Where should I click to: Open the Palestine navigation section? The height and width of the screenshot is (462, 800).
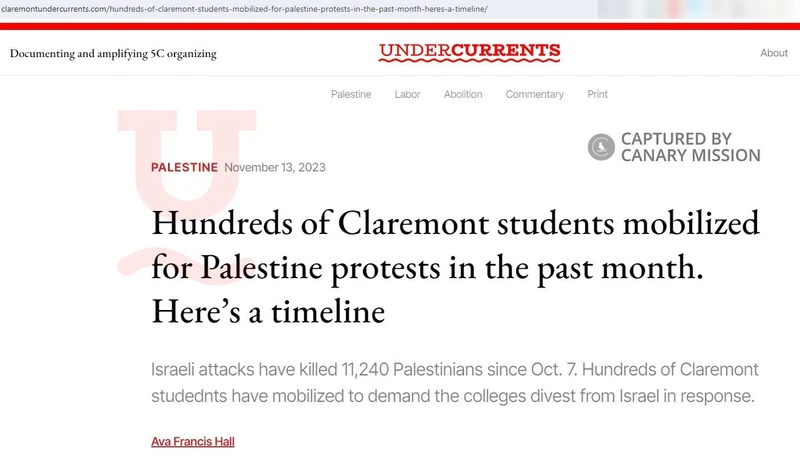(x=351, y=94)
